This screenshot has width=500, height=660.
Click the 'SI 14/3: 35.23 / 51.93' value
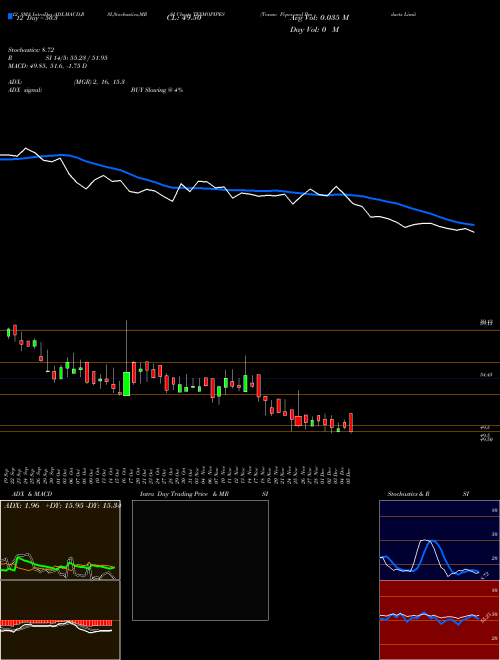(77, 58)
